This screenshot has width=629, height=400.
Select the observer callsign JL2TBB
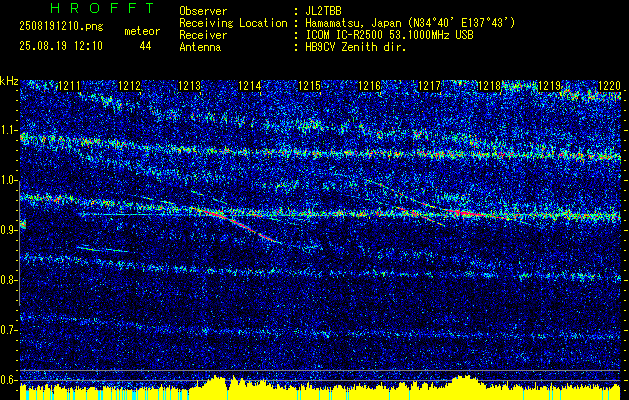(x=323, y=11)
